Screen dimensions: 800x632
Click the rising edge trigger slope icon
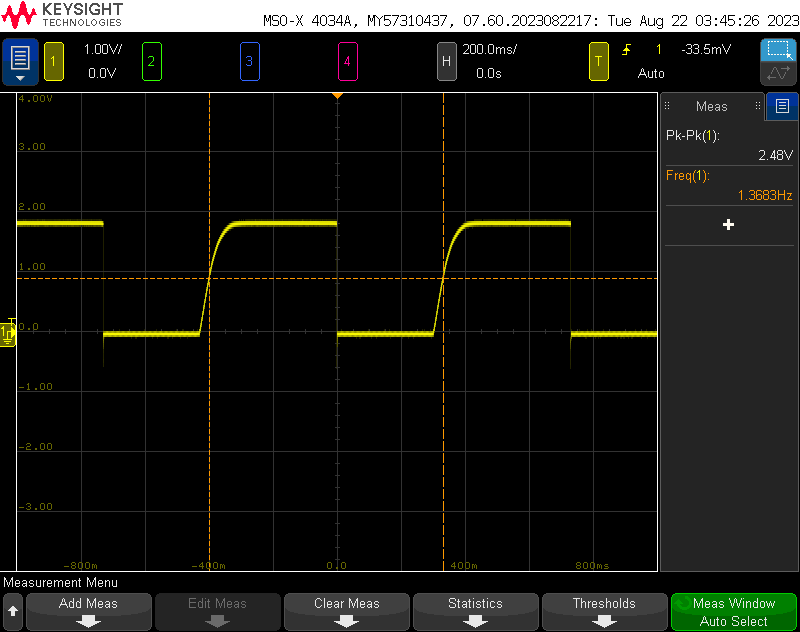pos(627,50)
